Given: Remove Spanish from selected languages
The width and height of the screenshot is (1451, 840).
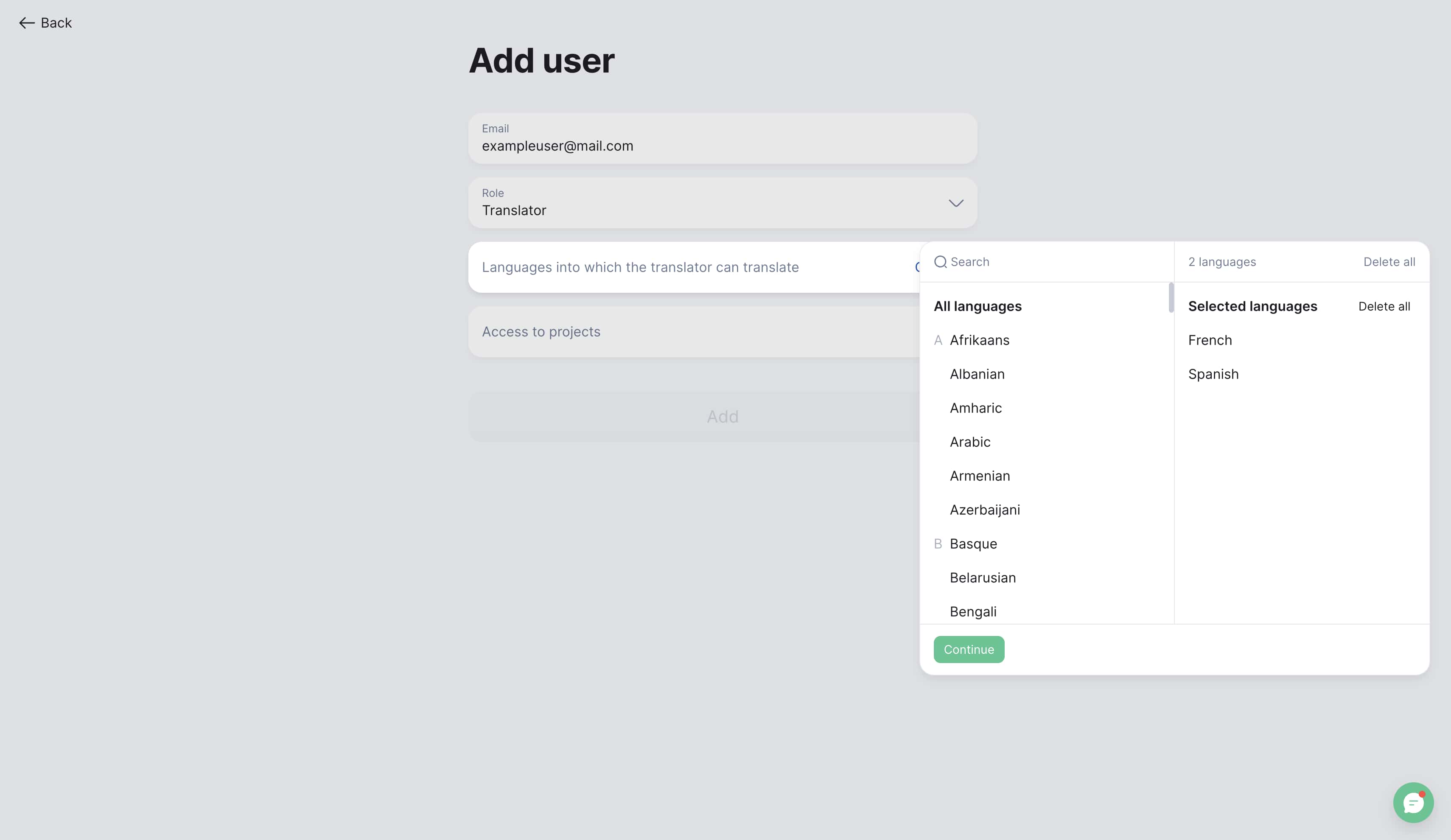Looking at the screenshot, I should [x=1213, y=374].
